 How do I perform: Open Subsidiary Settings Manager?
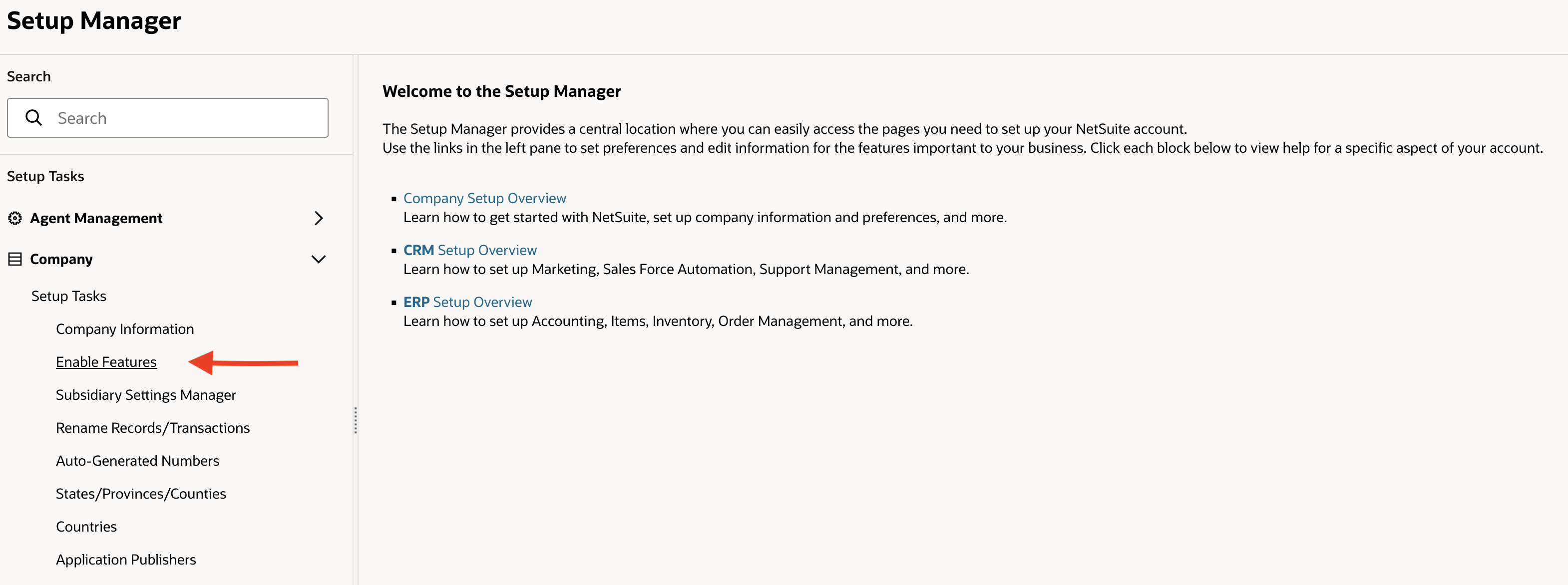146,394
